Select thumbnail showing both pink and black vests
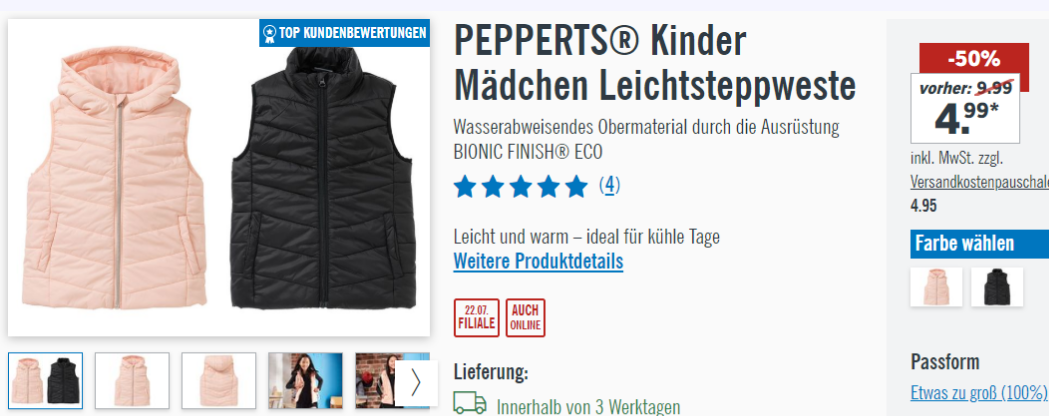The height and width of the screenshot is (416, 1049). tap(45, 381)
